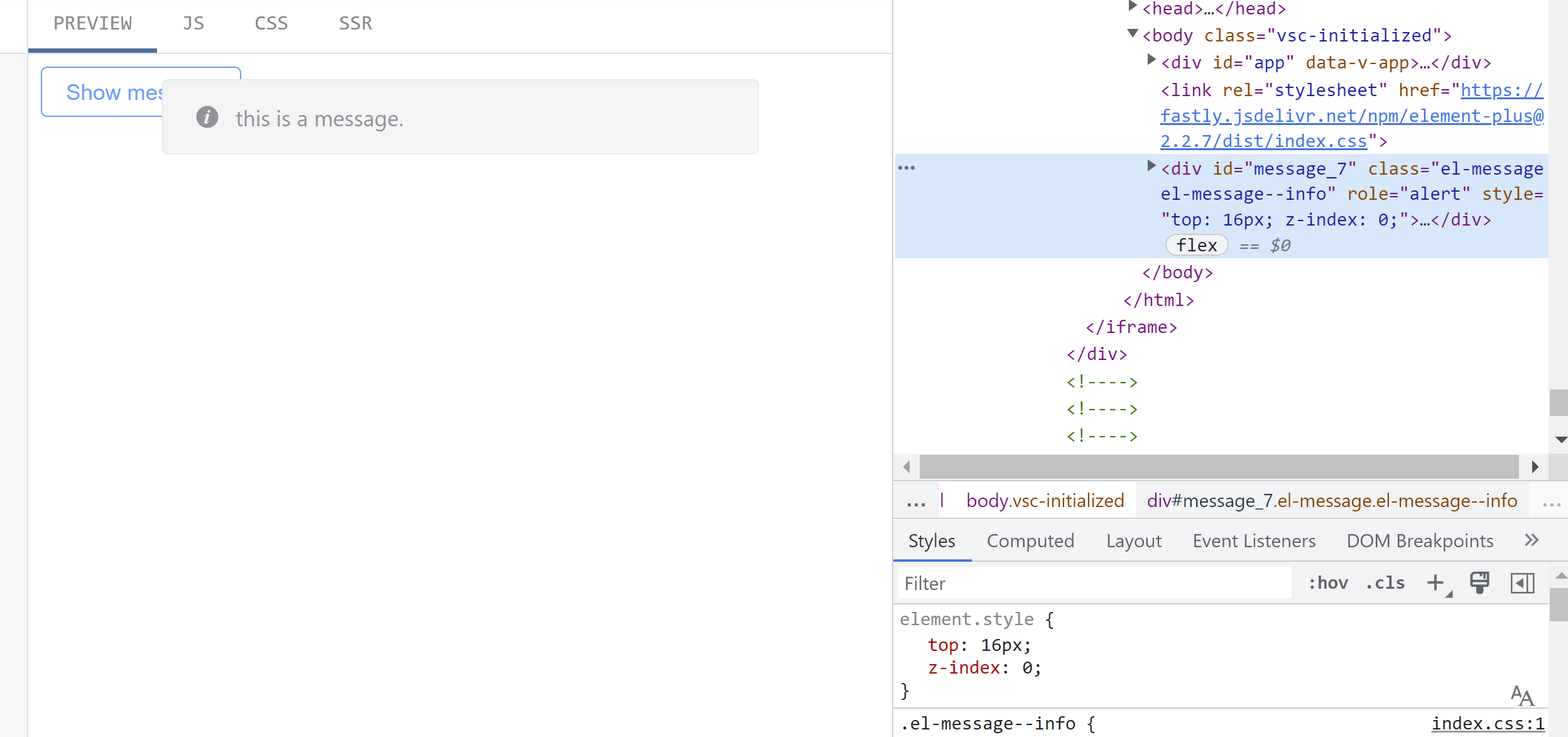Open the three-dot menu beside selected node
1568x737 pixels.
pos(906,168)
